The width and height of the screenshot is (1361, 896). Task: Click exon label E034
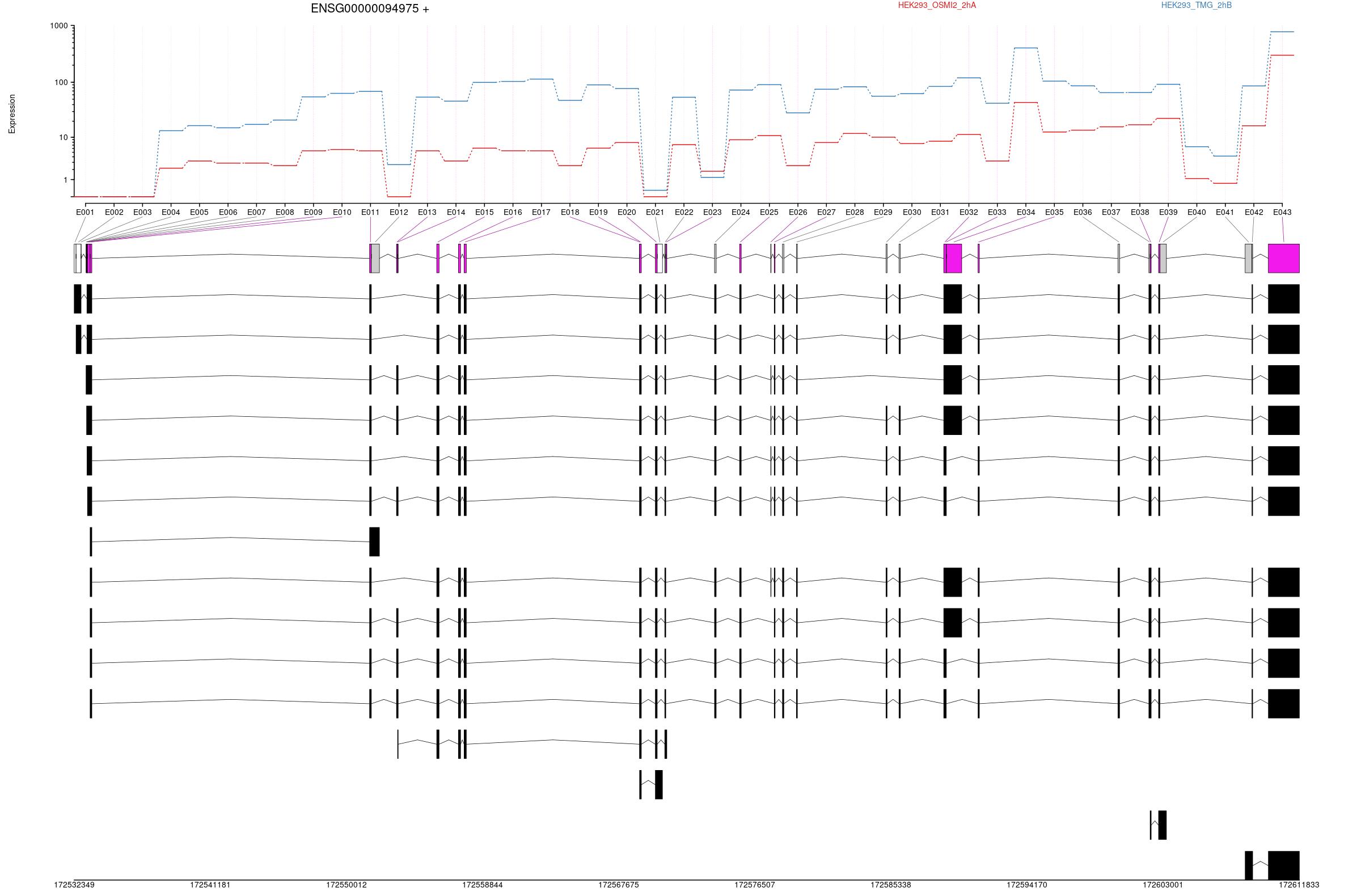(1026, 212)
